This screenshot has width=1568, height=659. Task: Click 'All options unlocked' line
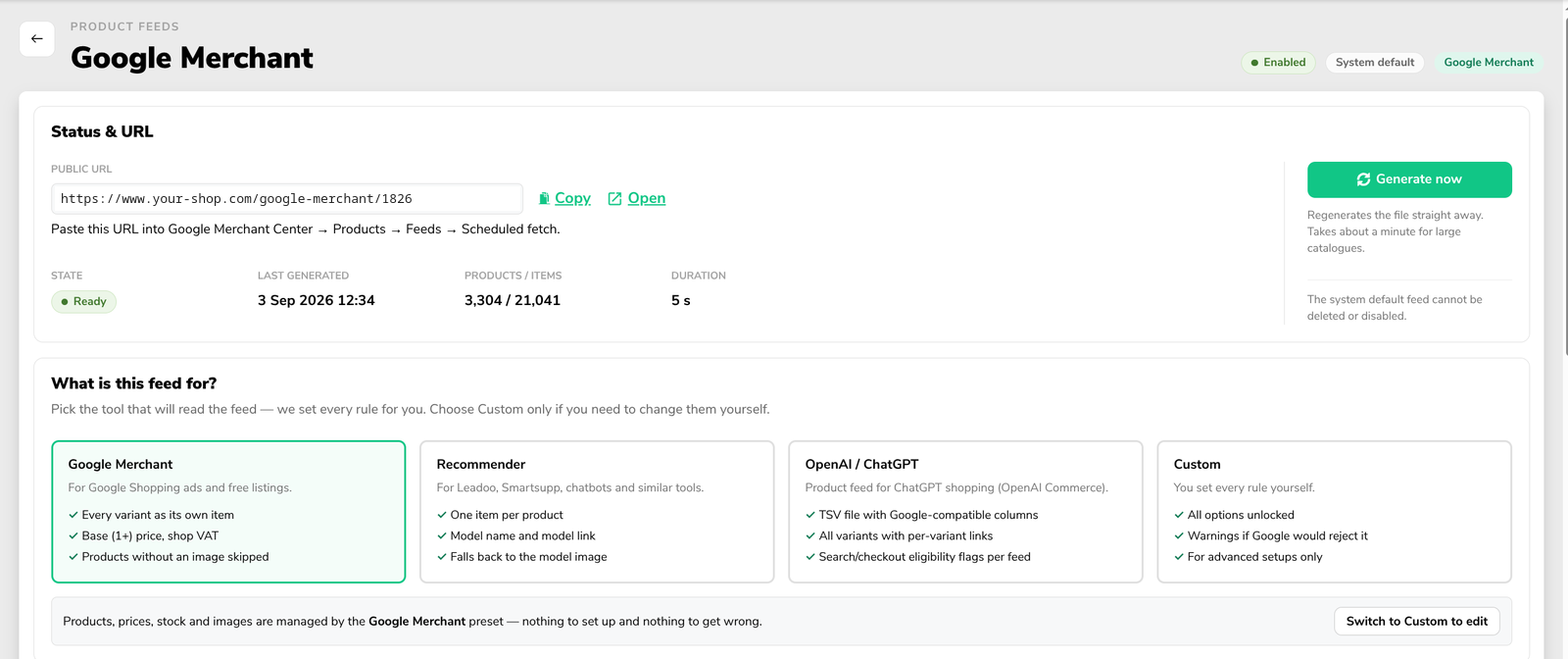(1241, 515)
